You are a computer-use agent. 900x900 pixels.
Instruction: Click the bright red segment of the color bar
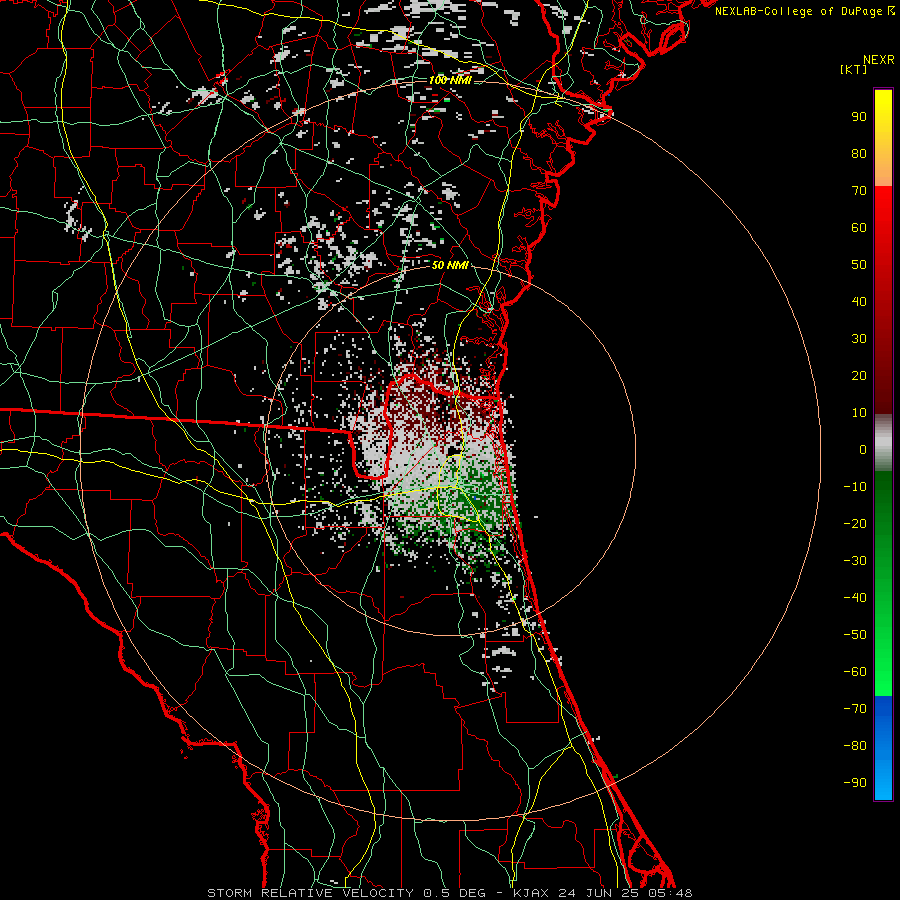point(883,298)
